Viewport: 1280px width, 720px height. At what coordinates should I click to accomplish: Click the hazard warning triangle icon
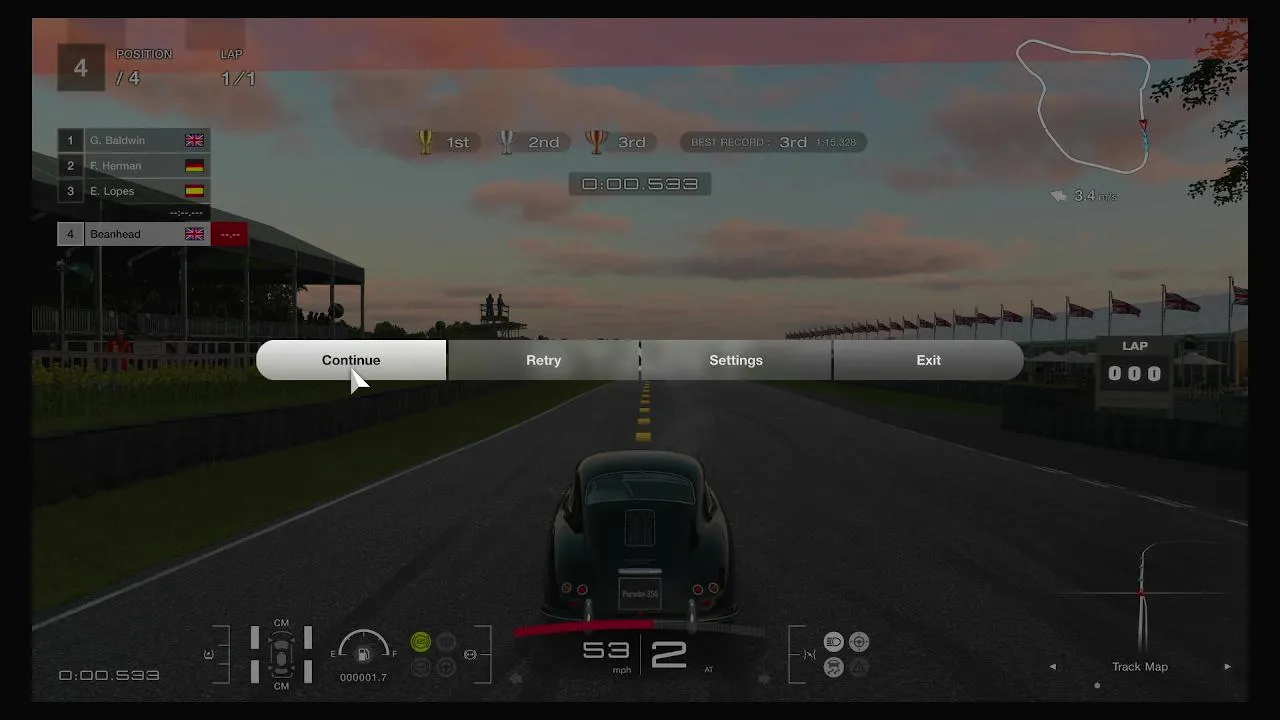[859, 667]
